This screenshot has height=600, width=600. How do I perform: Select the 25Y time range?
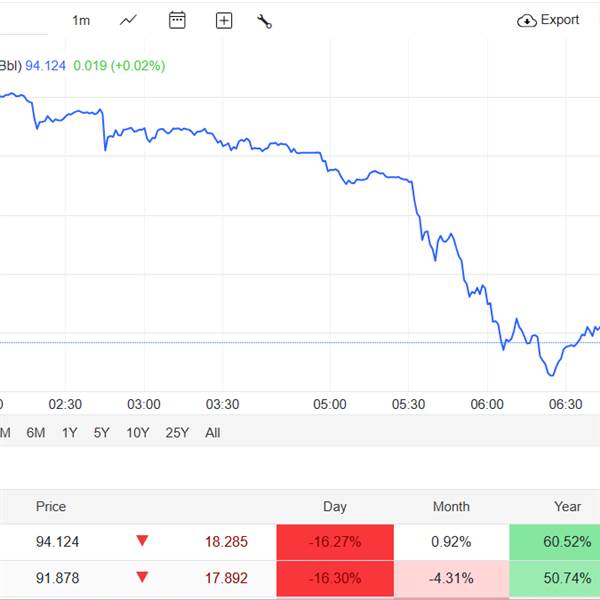pyautogui.click(x=177, y=433)
